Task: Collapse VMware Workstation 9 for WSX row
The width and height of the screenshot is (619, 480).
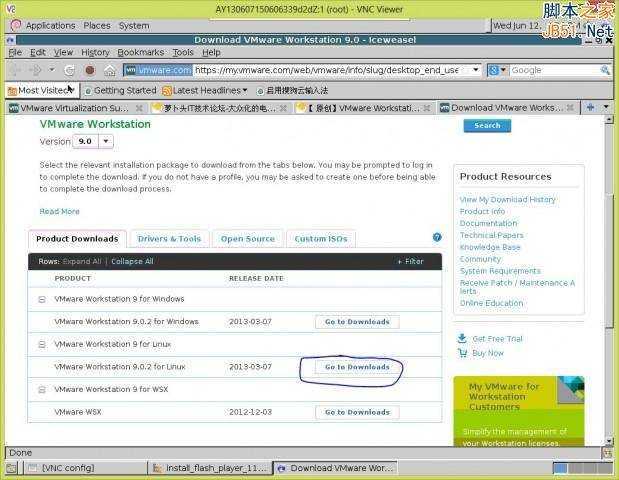Action: pyautogui.click(x=42, y=390)
